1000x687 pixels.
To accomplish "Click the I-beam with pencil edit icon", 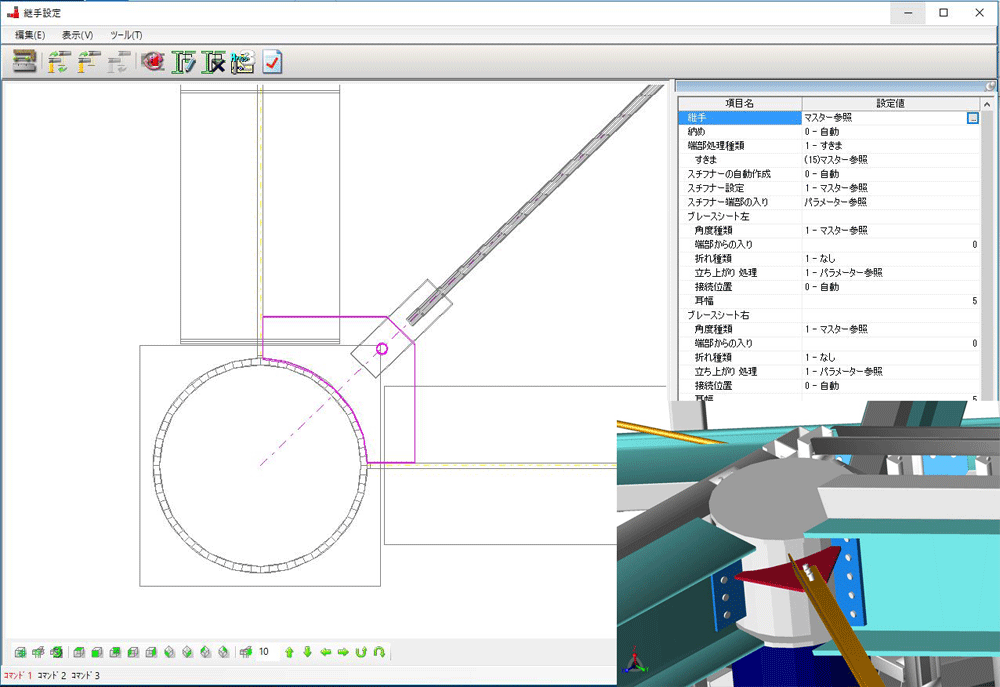I will point(184,63).
